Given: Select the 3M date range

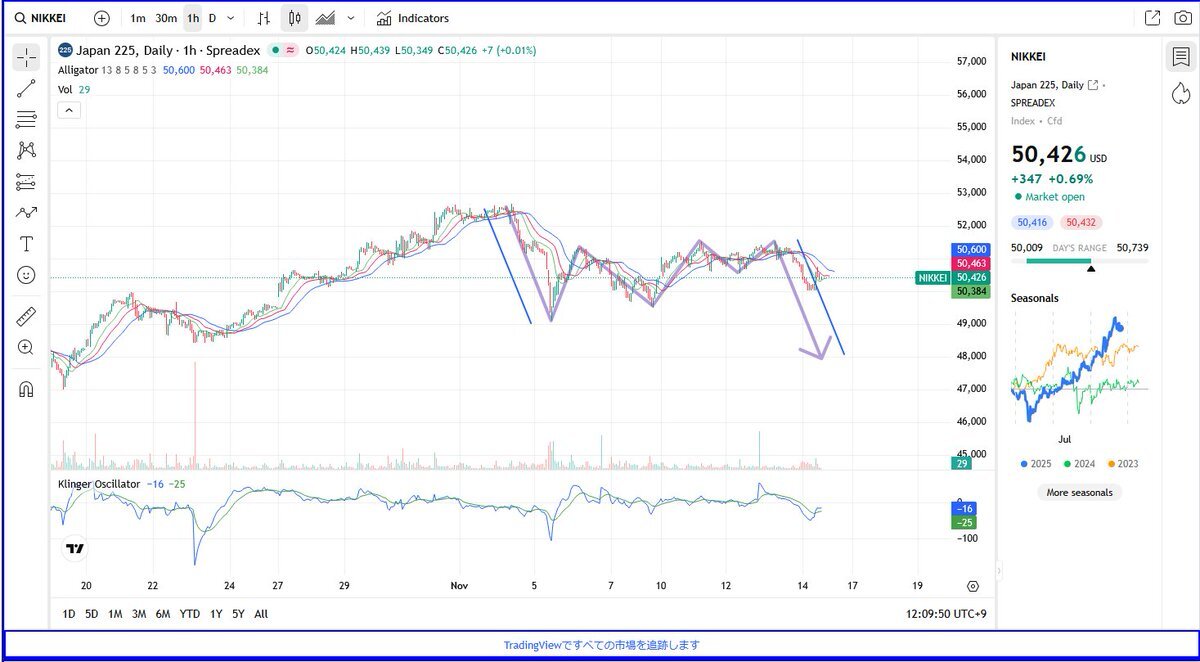Looking at the screenshot, I should [139, 614].
